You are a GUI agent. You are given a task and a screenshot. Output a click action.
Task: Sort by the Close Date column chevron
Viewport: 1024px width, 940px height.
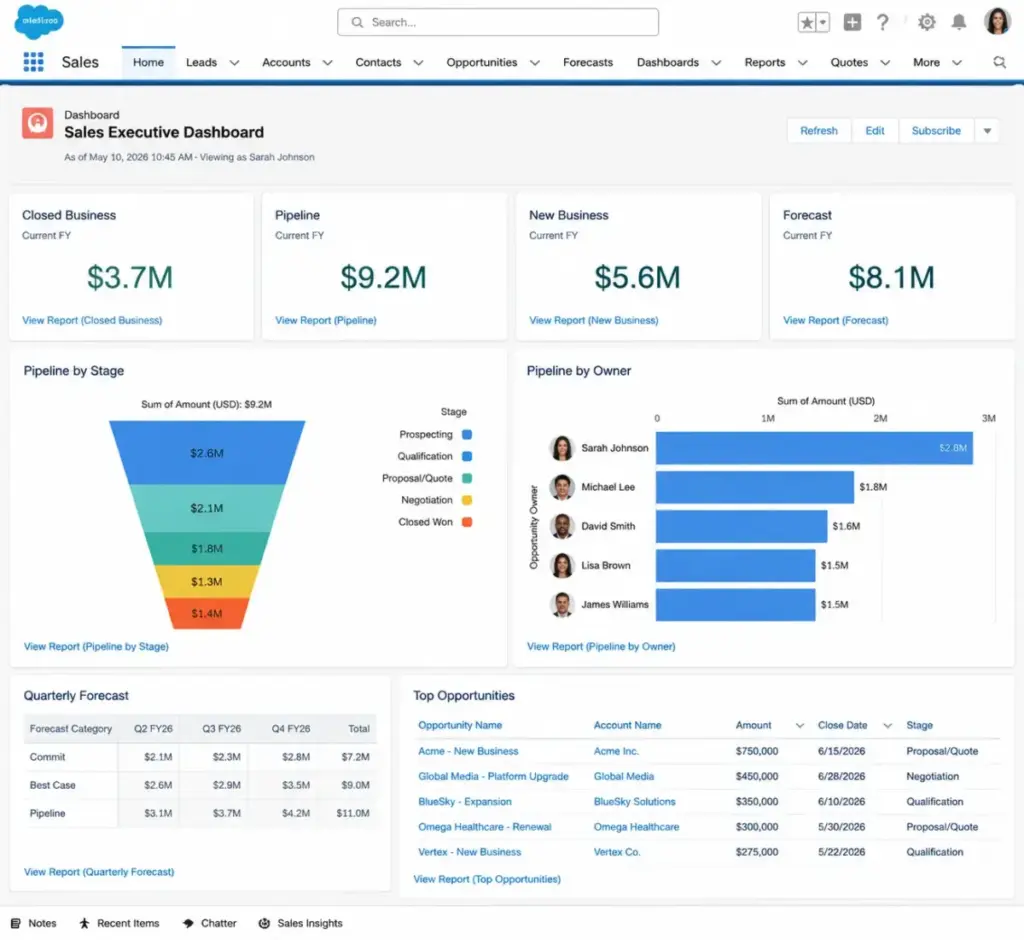(888, 726)
